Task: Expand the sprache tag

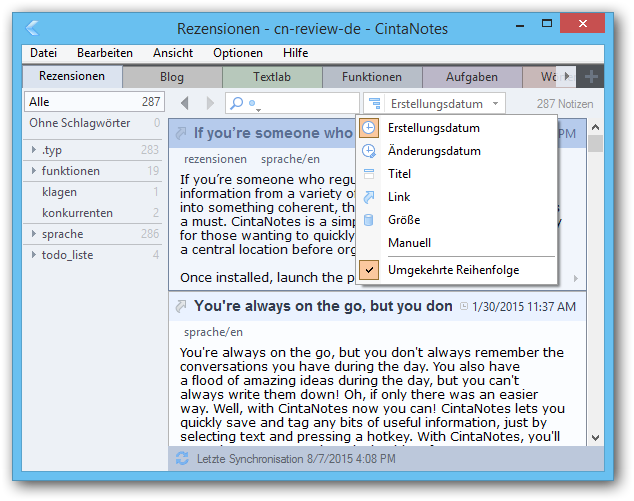Action: click(x=34, y=234)
